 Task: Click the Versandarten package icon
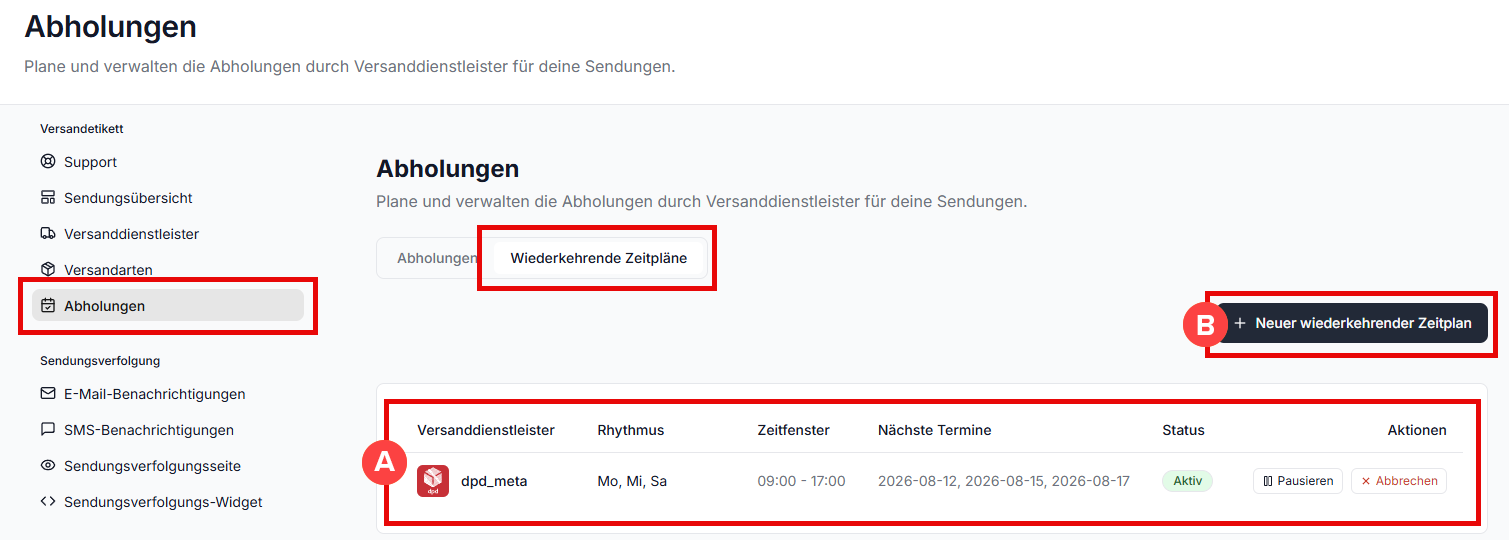pos(48,270)
